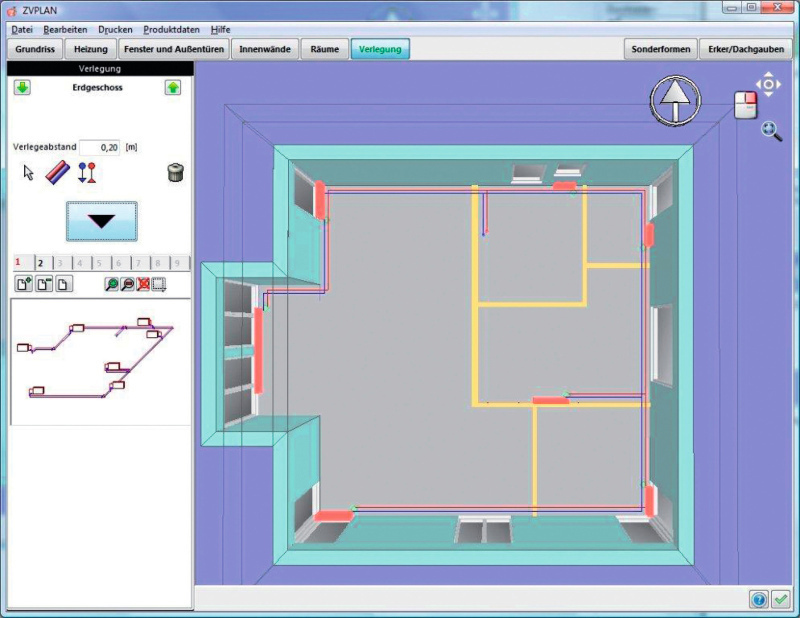The height and width of the screenshot is (618, 800).
Task: Click the Verlegung panel header
Action: pyautogui.click(x=100, y=68)
